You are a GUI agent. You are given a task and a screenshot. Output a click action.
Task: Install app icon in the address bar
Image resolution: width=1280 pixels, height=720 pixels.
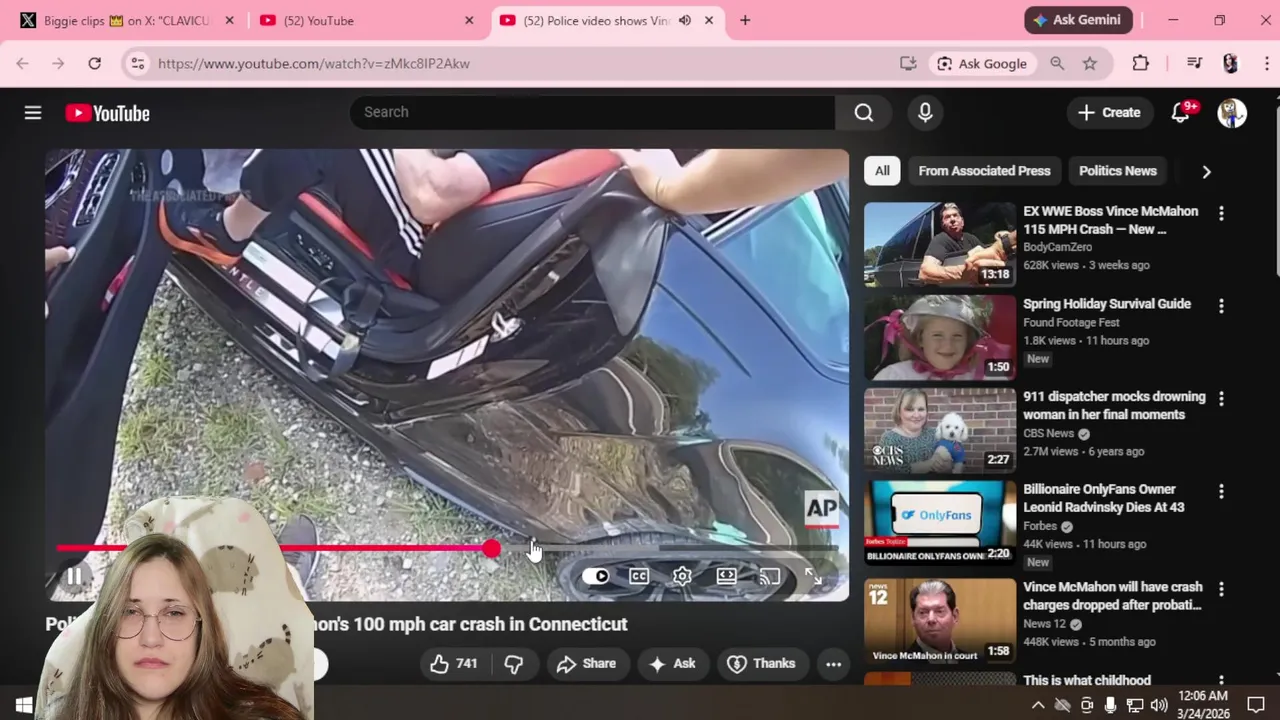point(908,63)
